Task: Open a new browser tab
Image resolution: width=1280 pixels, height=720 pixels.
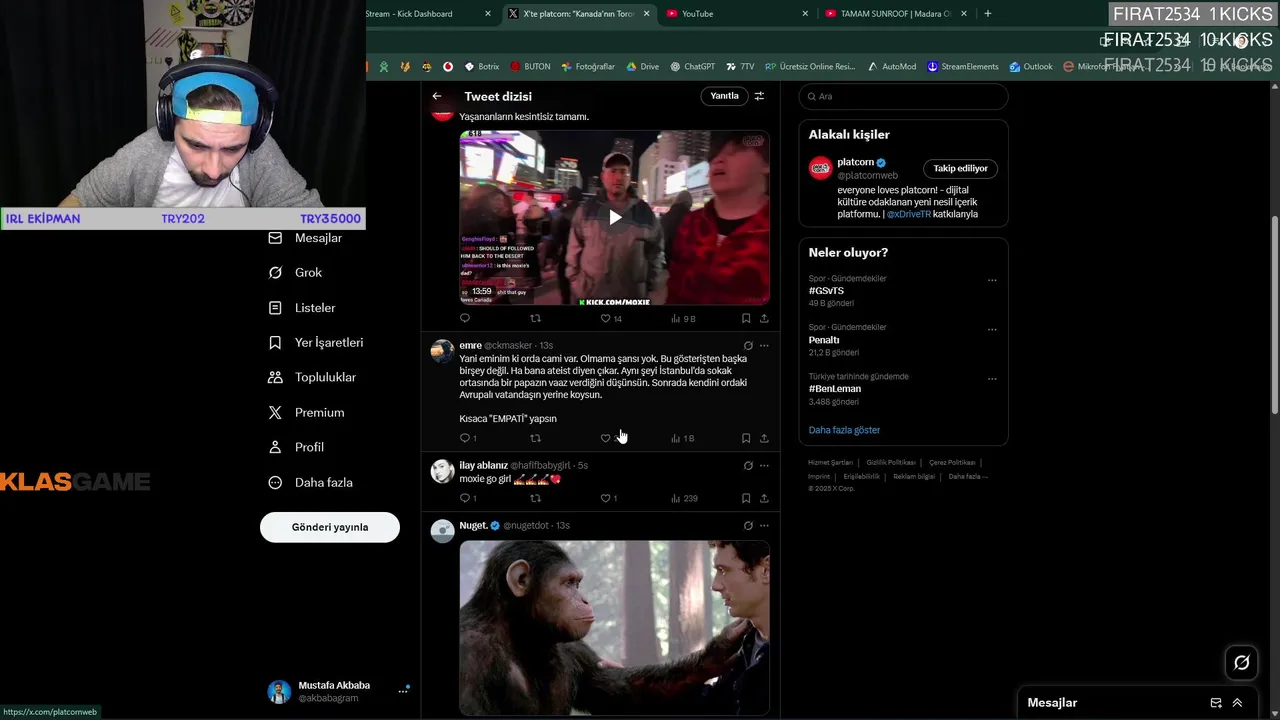Action: (x=988, y=14)
